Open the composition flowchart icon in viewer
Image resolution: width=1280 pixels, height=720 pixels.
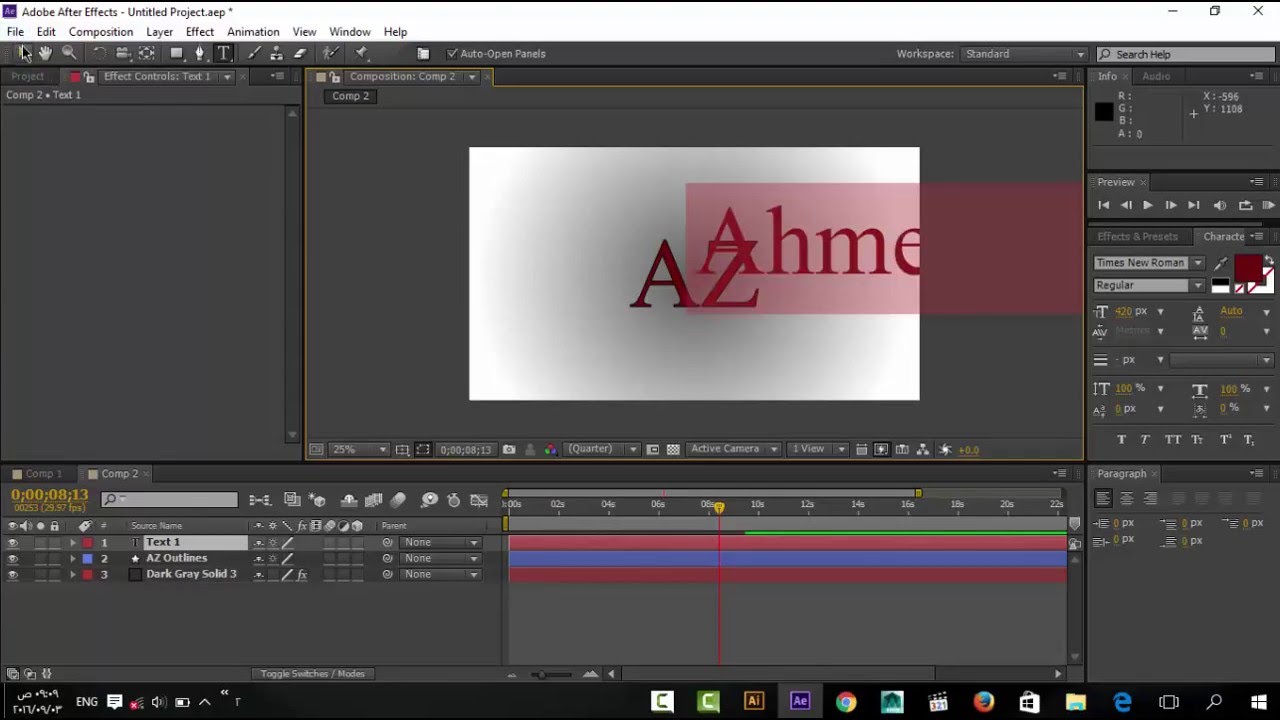coord(922,450)
